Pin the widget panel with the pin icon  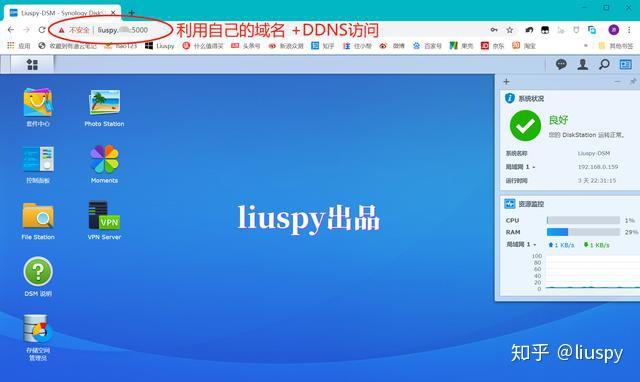point(633,82)
